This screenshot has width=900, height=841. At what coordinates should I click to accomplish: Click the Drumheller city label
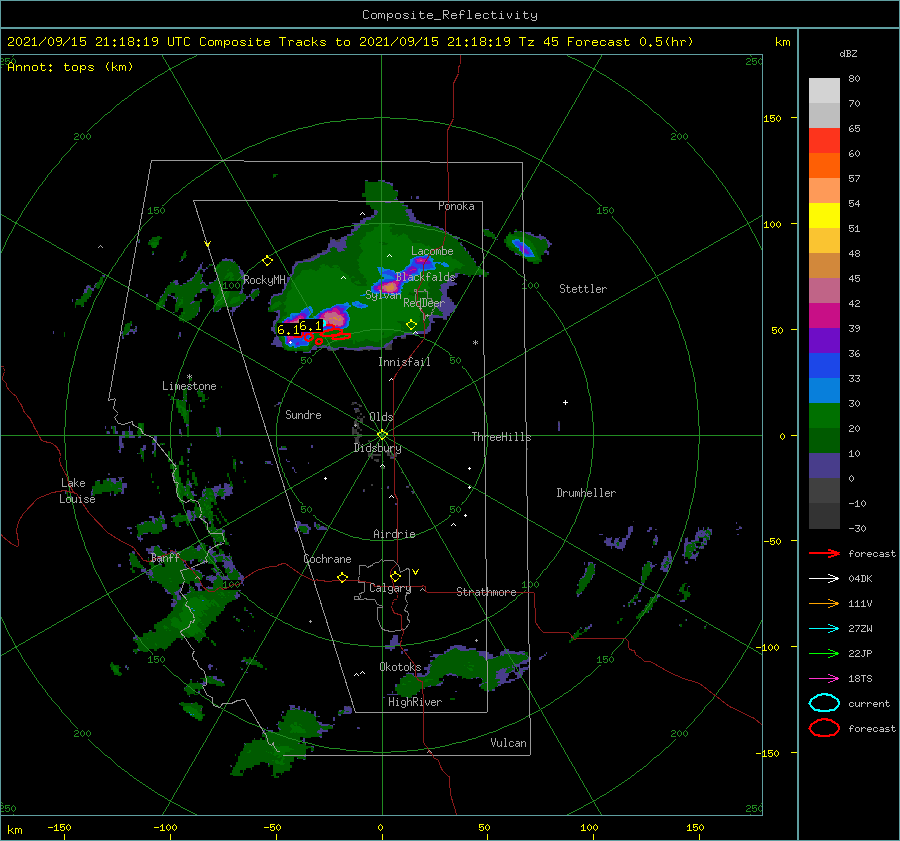(586, 493)
